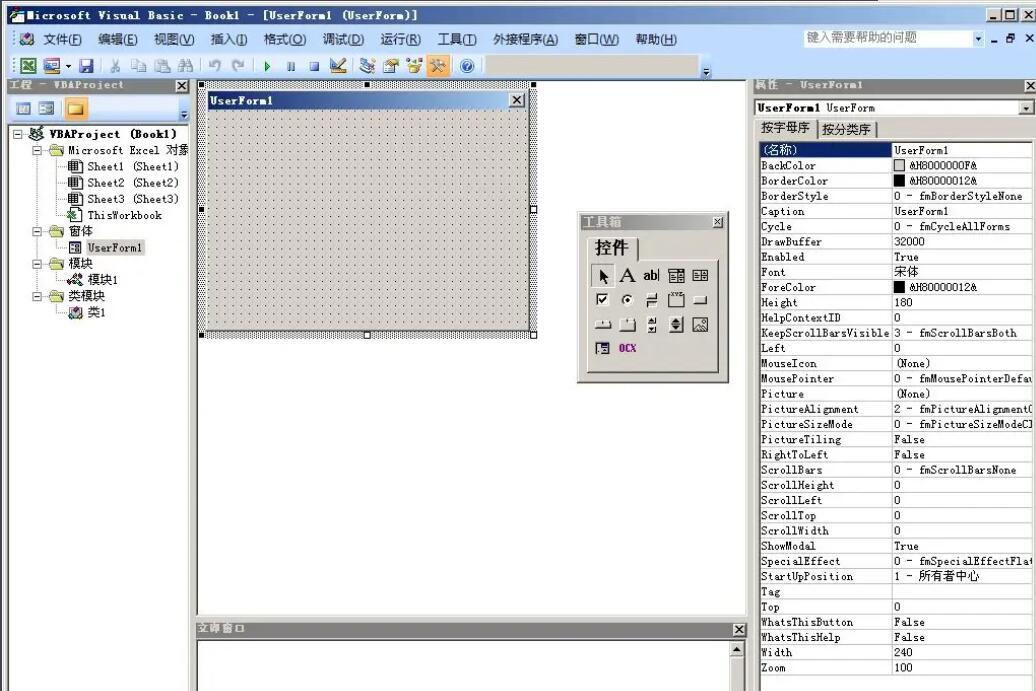1036x691 pixels.
Task: Select UserForm1 in the project tree
Action: [114, 248]
